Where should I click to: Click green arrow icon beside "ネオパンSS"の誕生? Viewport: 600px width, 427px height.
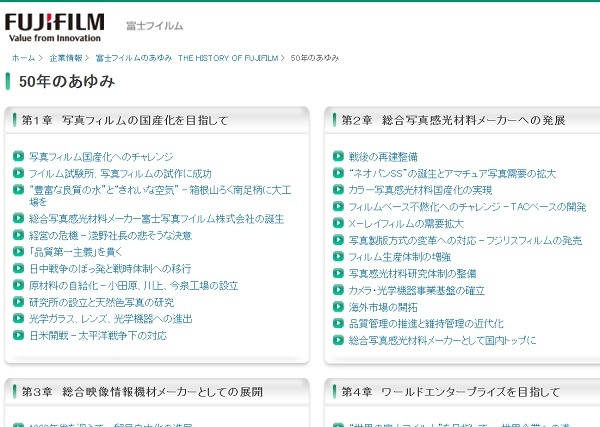[338, 173]
